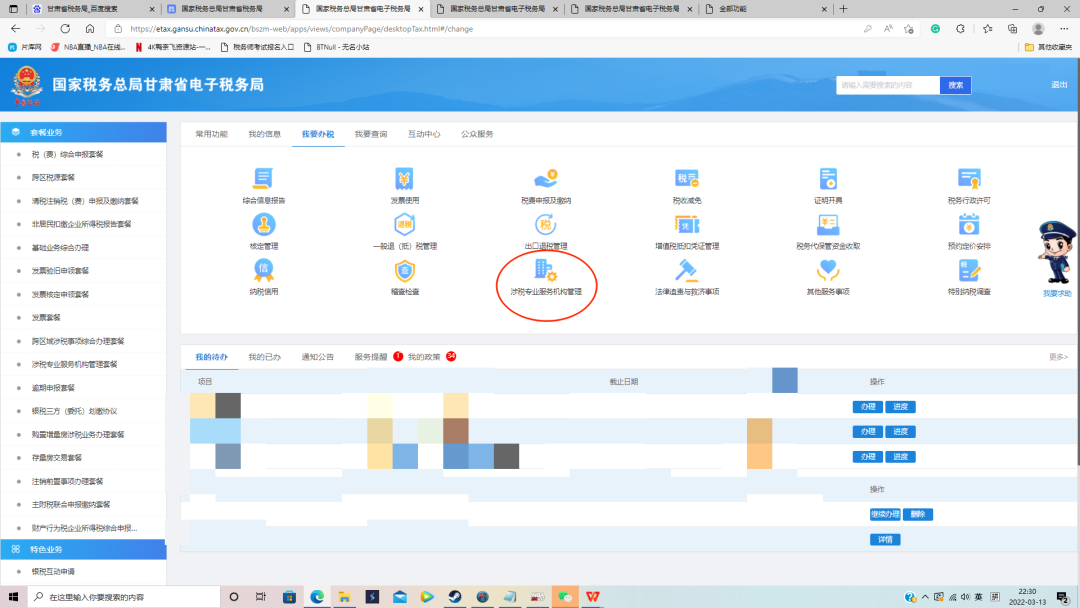
Task: Focus the top search input box
Action: (888, 85)
